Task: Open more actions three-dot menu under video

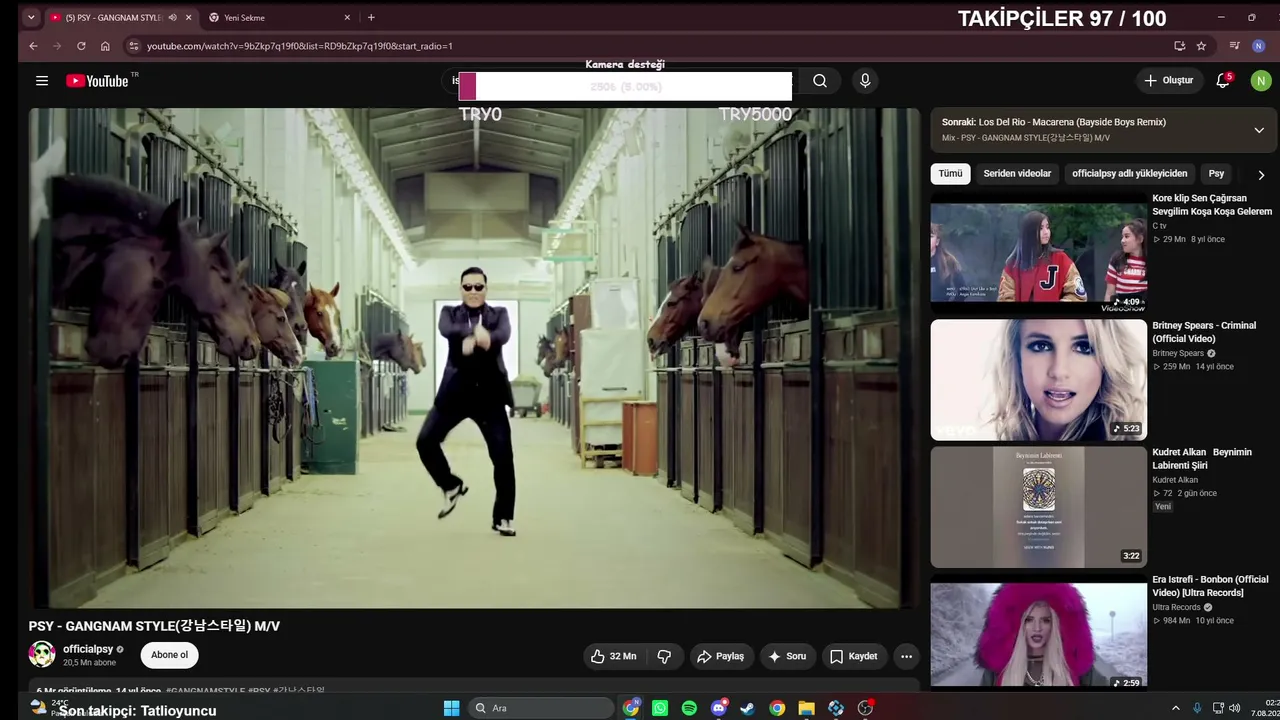Action: tap(906, 656)
